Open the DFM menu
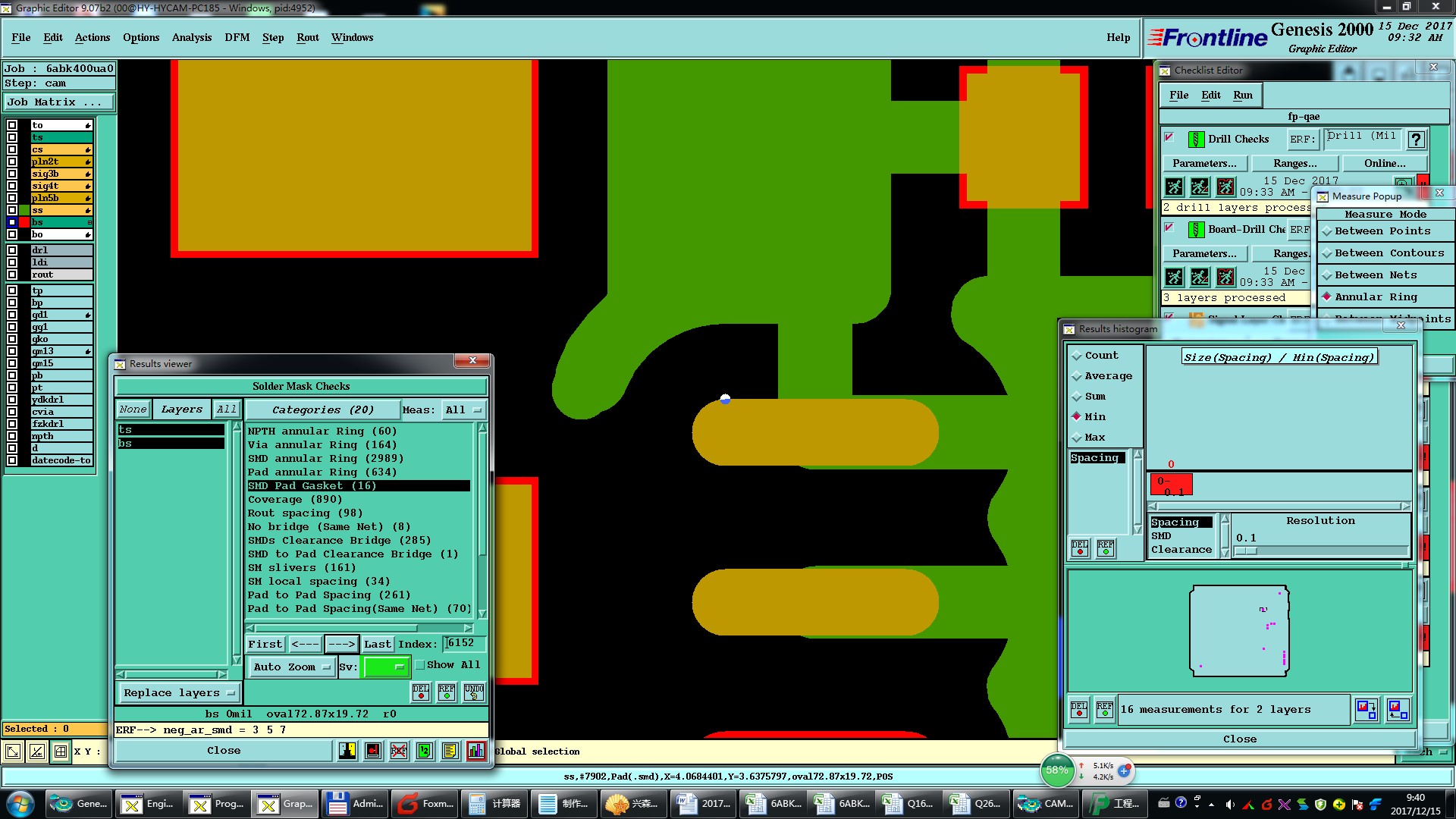This screenshot has width=1456, height=819. click(x=237, y=37)
